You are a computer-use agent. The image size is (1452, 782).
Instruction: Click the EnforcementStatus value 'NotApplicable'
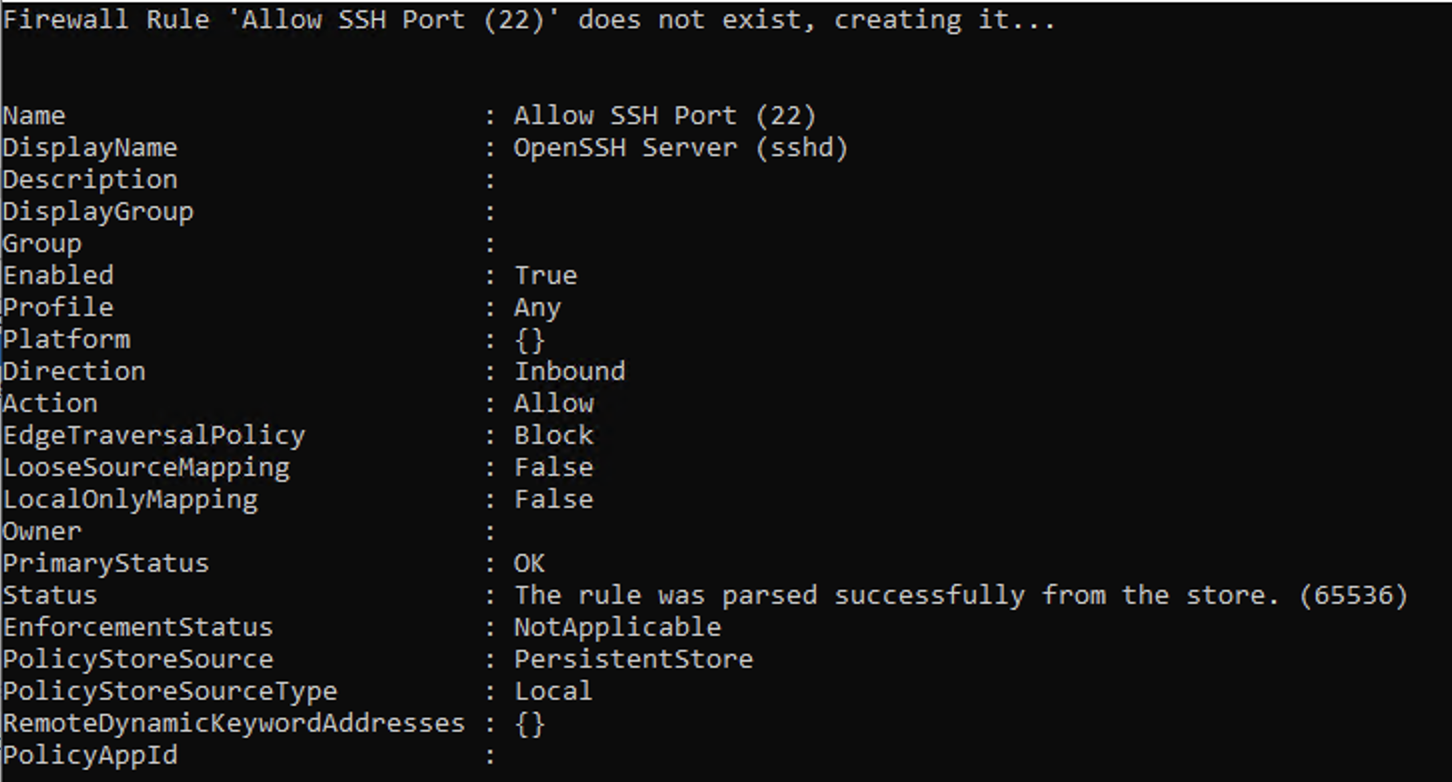617,627
